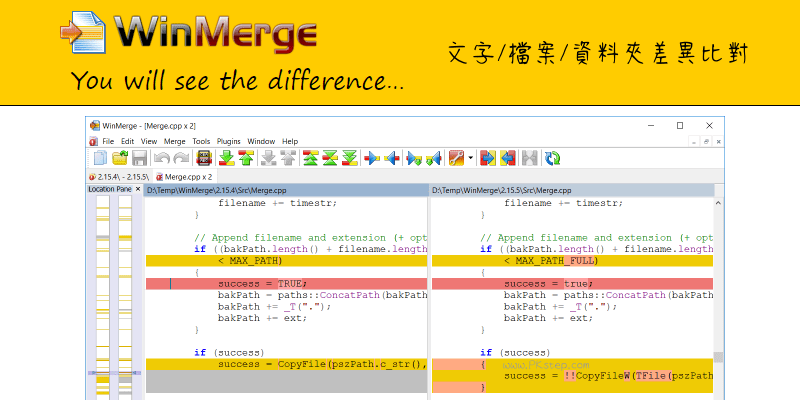This screenshot has height=400, width=800.
Task: Click All Left copy icon
Action: pos(508,158)
